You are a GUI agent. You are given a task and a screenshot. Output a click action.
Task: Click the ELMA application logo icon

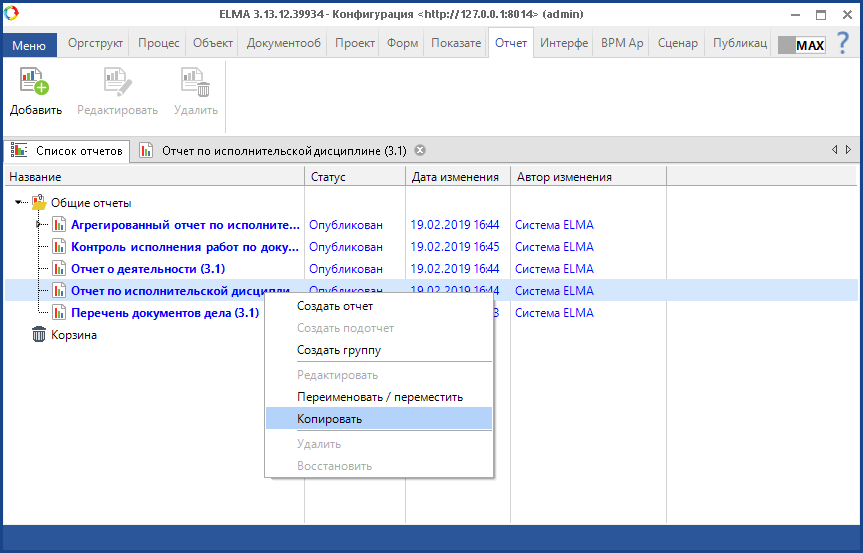[x=12, y=14]
